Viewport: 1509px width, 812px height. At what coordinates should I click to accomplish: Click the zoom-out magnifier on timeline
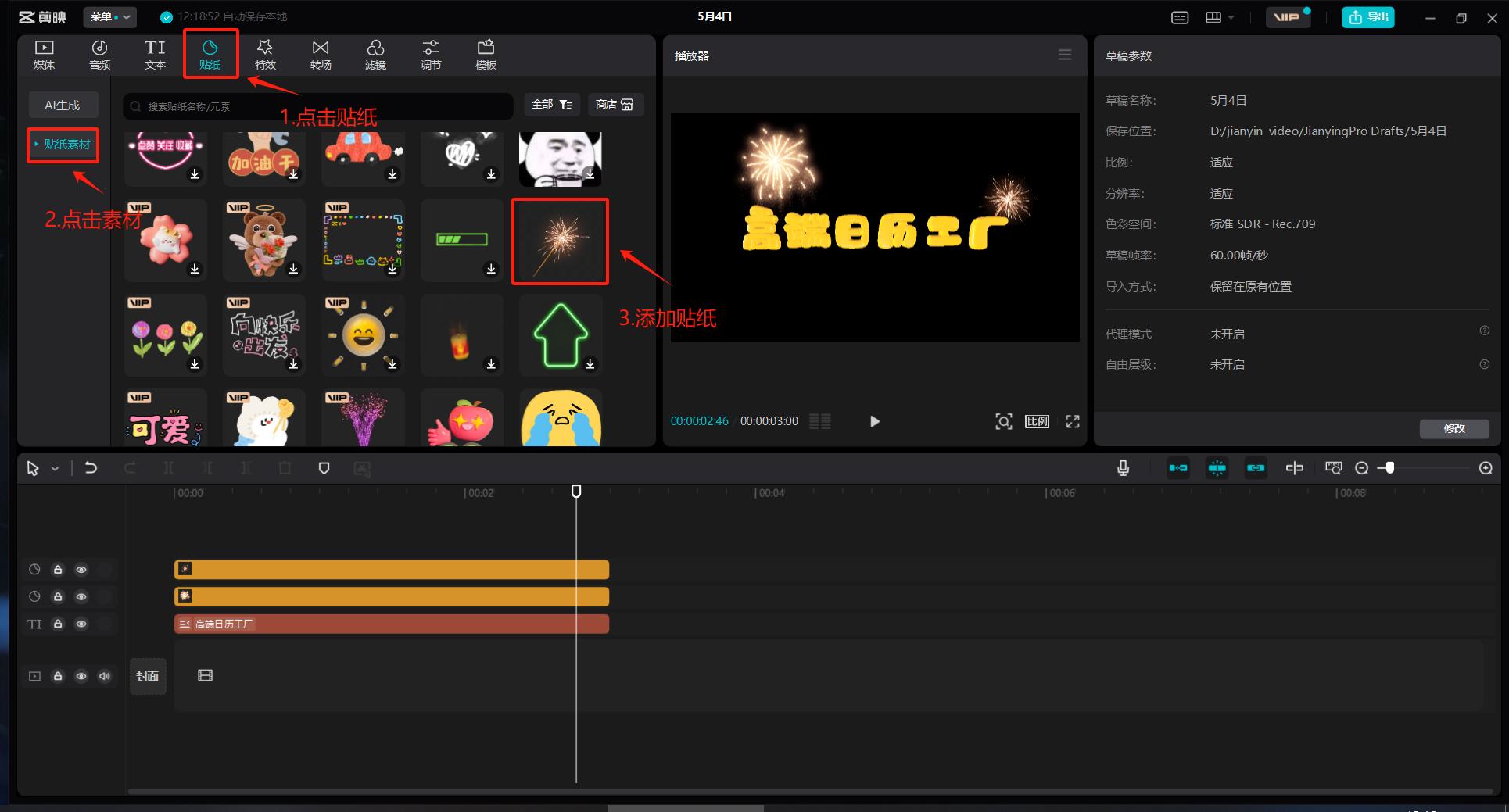(x=1361, y=468)
